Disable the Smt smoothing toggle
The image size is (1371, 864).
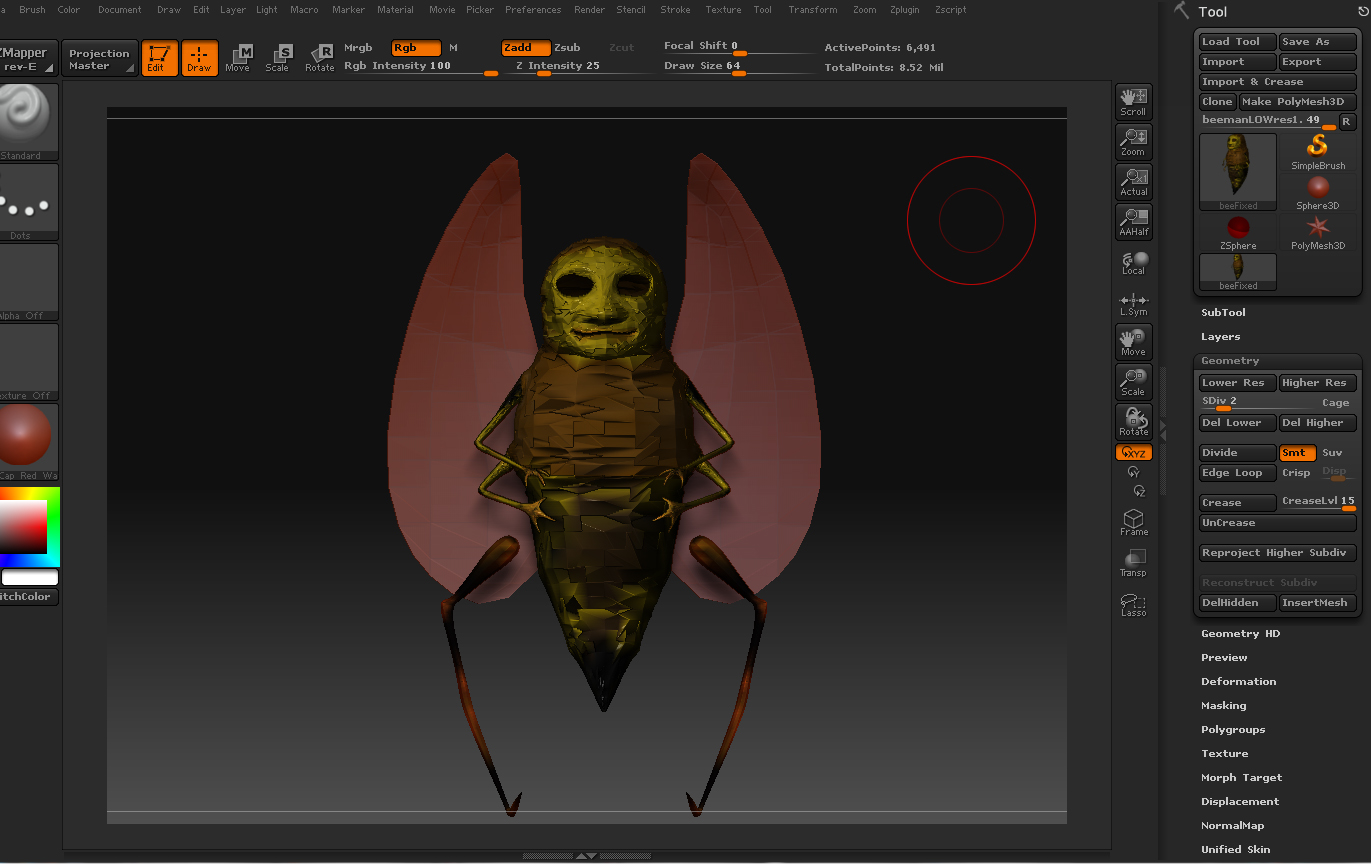[1296, 453]
